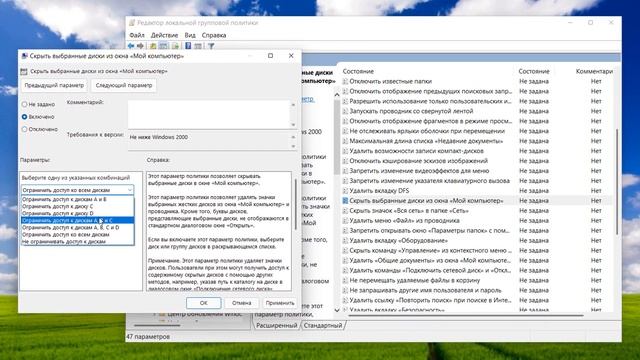The height and width of the screenshot is (360, 640).
Task: Click icon beside «Удалить возможности записи компакт-дисков»
Action: pos(345,151)
